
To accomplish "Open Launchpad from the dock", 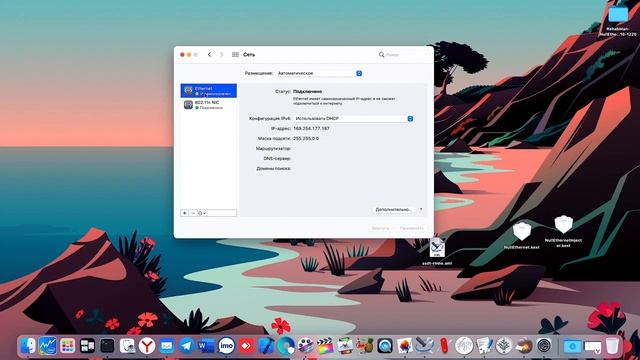I will coord(68,346).
